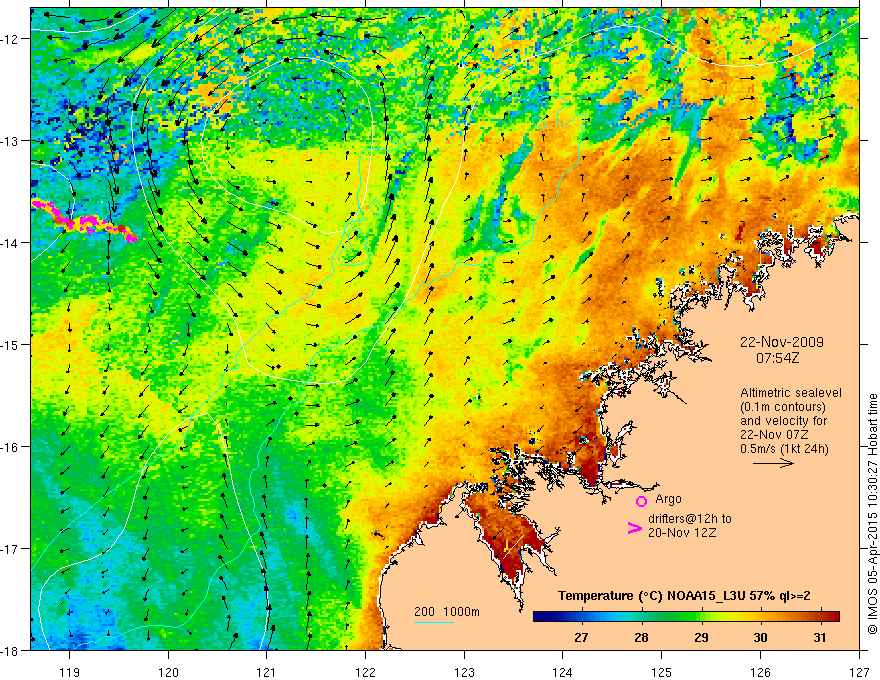
Task: Click the color bar value 28
Action: click(x=641, y=638)
